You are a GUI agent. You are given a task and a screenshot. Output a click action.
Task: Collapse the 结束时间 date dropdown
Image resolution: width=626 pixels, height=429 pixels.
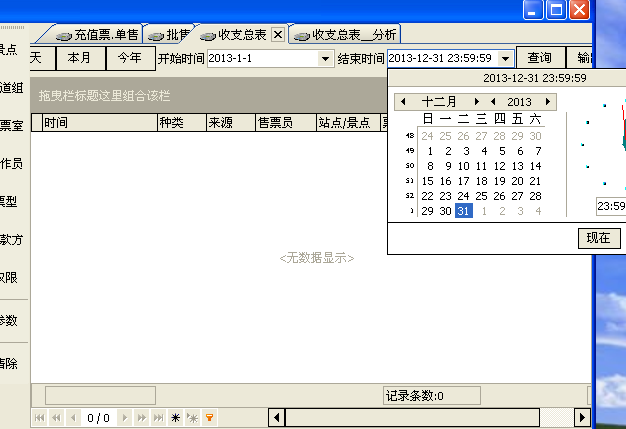click(x=505, y=59)
